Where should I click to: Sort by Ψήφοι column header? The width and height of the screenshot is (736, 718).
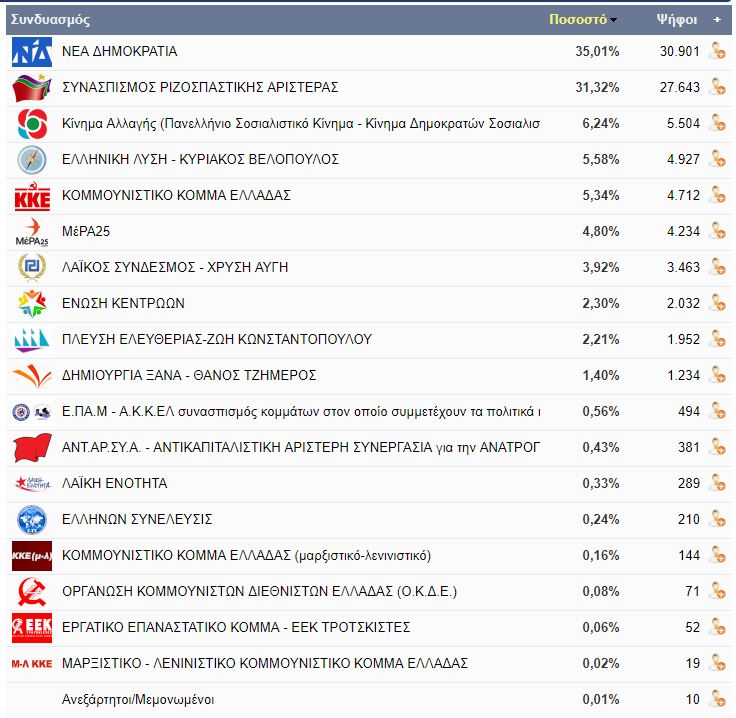click(x=676, y=19)
